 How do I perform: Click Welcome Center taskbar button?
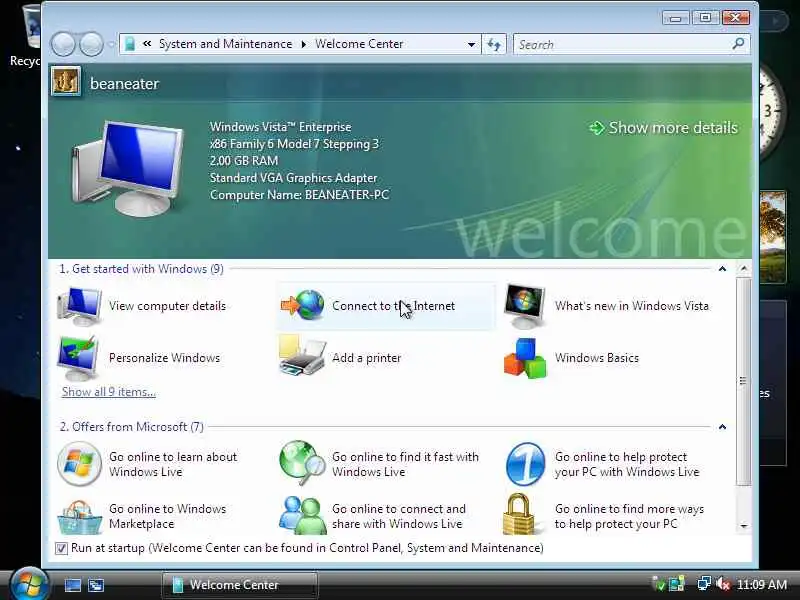239,585
